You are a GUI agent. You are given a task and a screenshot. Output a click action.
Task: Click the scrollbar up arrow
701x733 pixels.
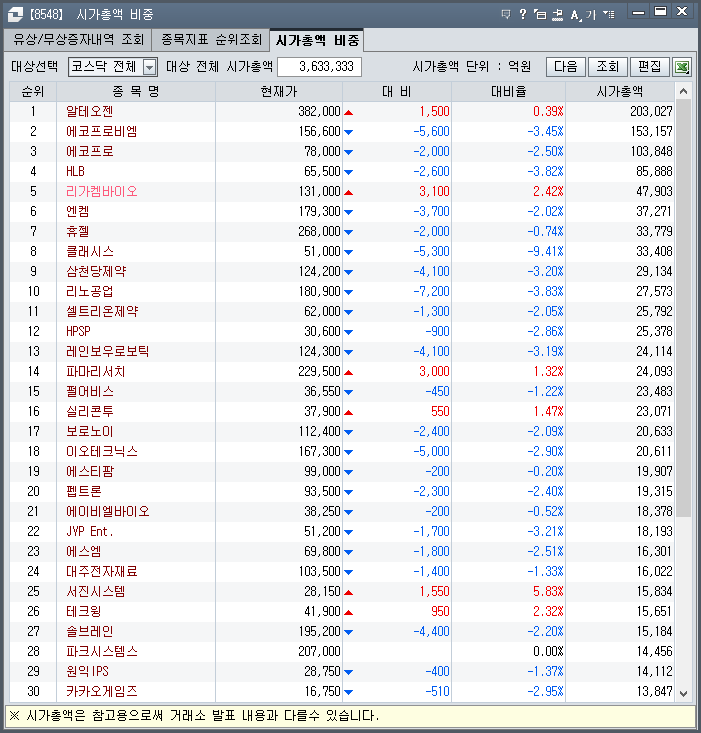(x=683, y=91)
